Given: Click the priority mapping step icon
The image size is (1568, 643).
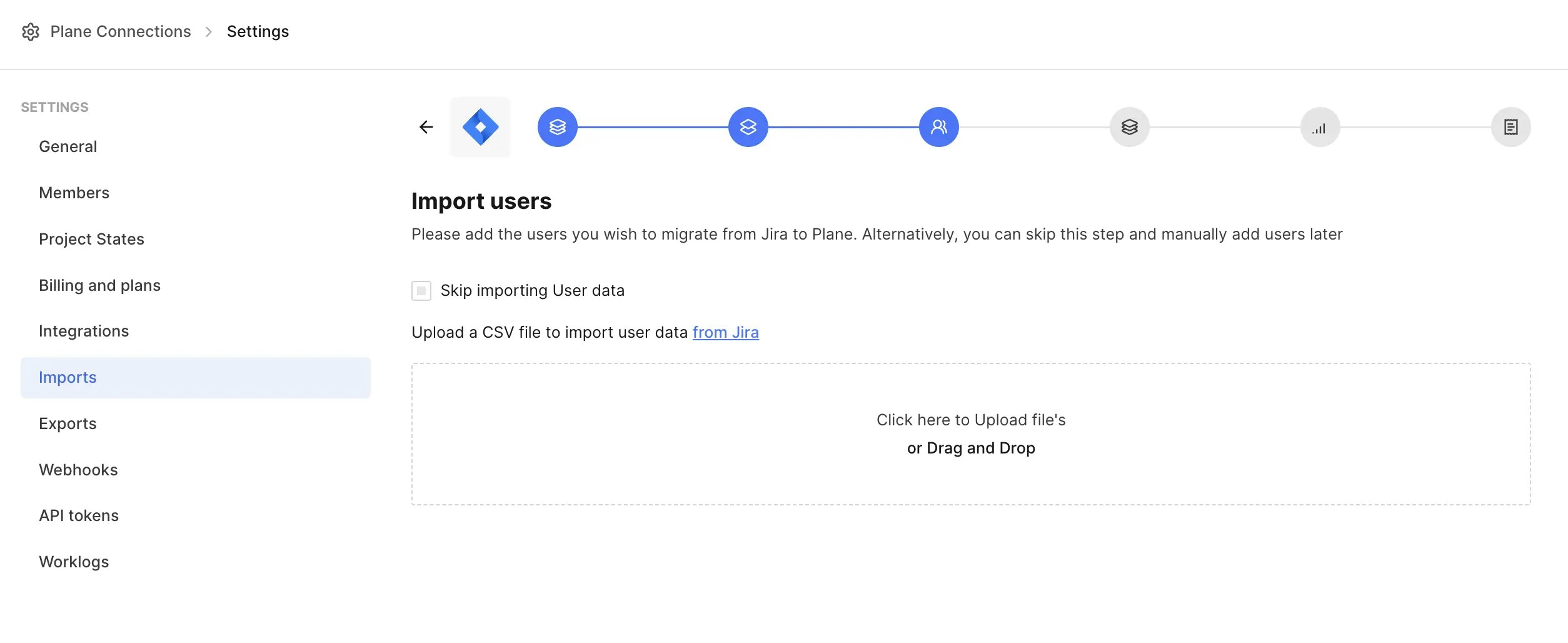Looking at the screenshot, I should (x=1320, y=126).
